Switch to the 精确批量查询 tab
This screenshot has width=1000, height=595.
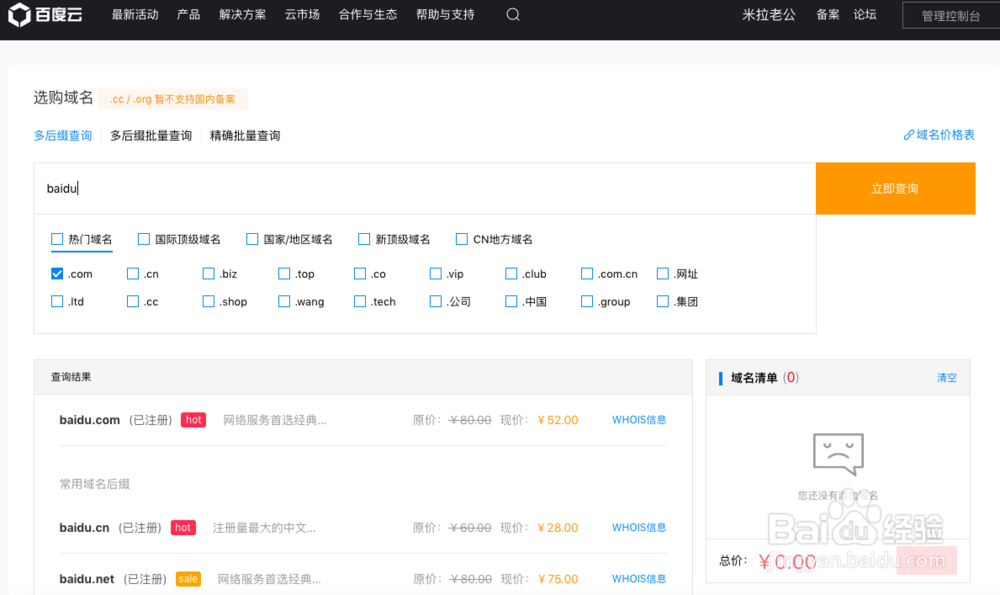point(245,134)
